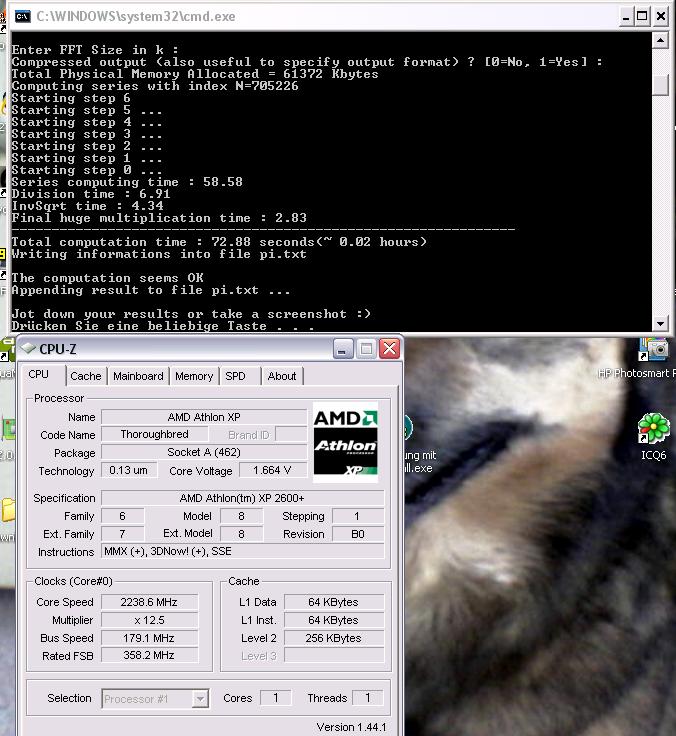The height and width of the screenshot is (736, 676).
Task: Select the CPU tab
Action: [38, 374]
